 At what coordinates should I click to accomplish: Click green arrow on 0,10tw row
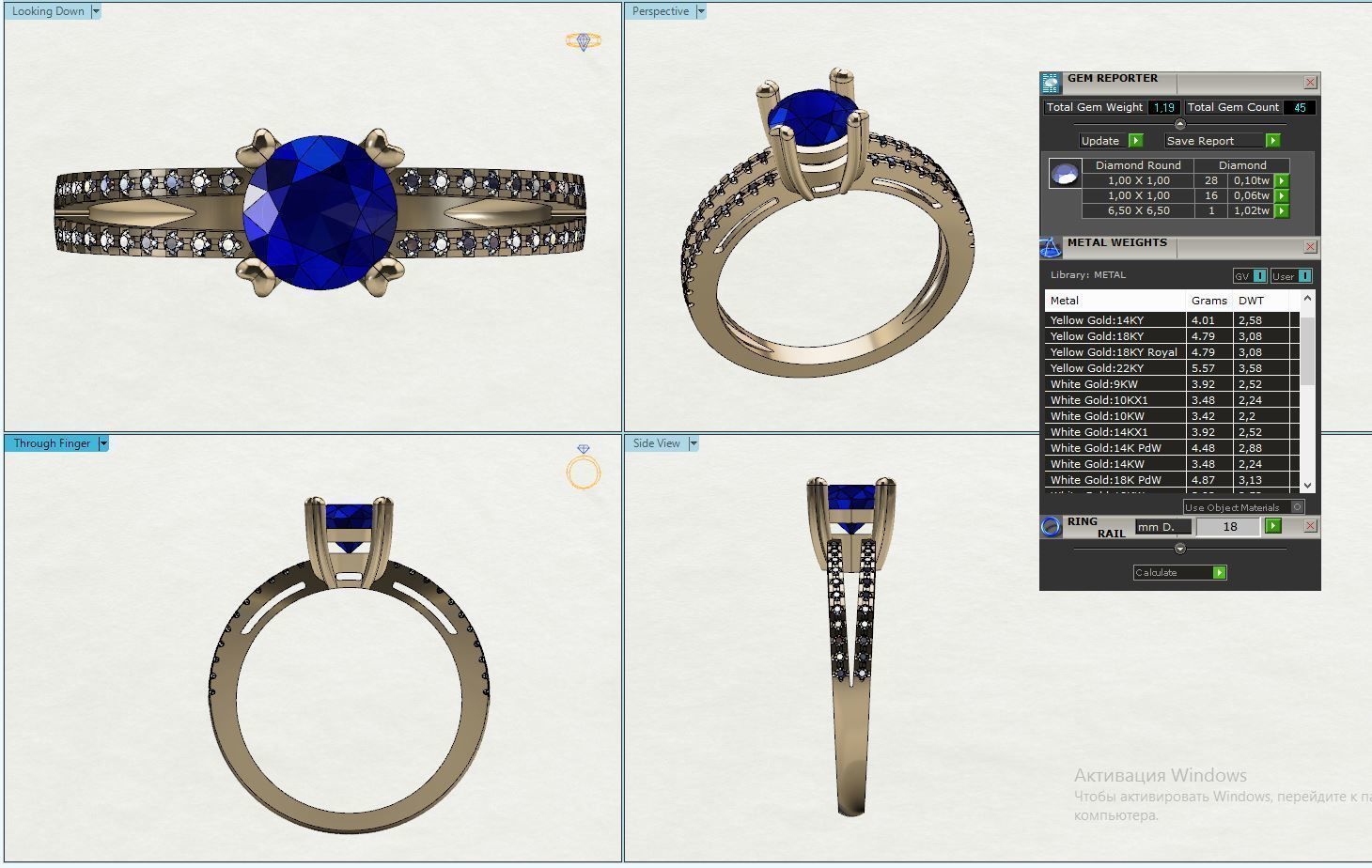click(x=1282, y=180)
